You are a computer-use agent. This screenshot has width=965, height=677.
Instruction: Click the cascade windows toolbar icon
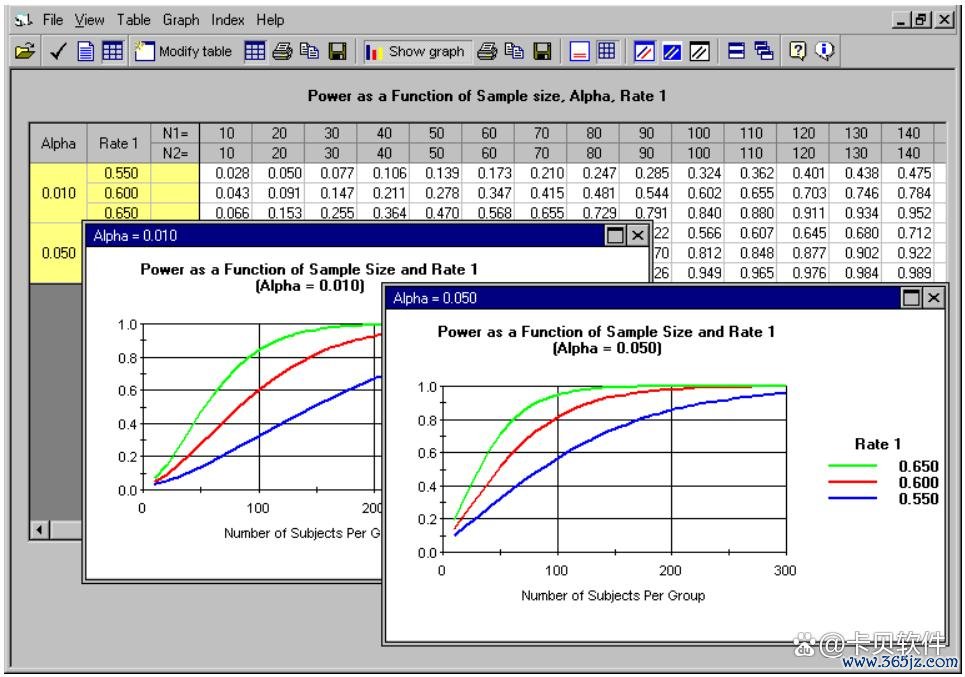point(764,52)
